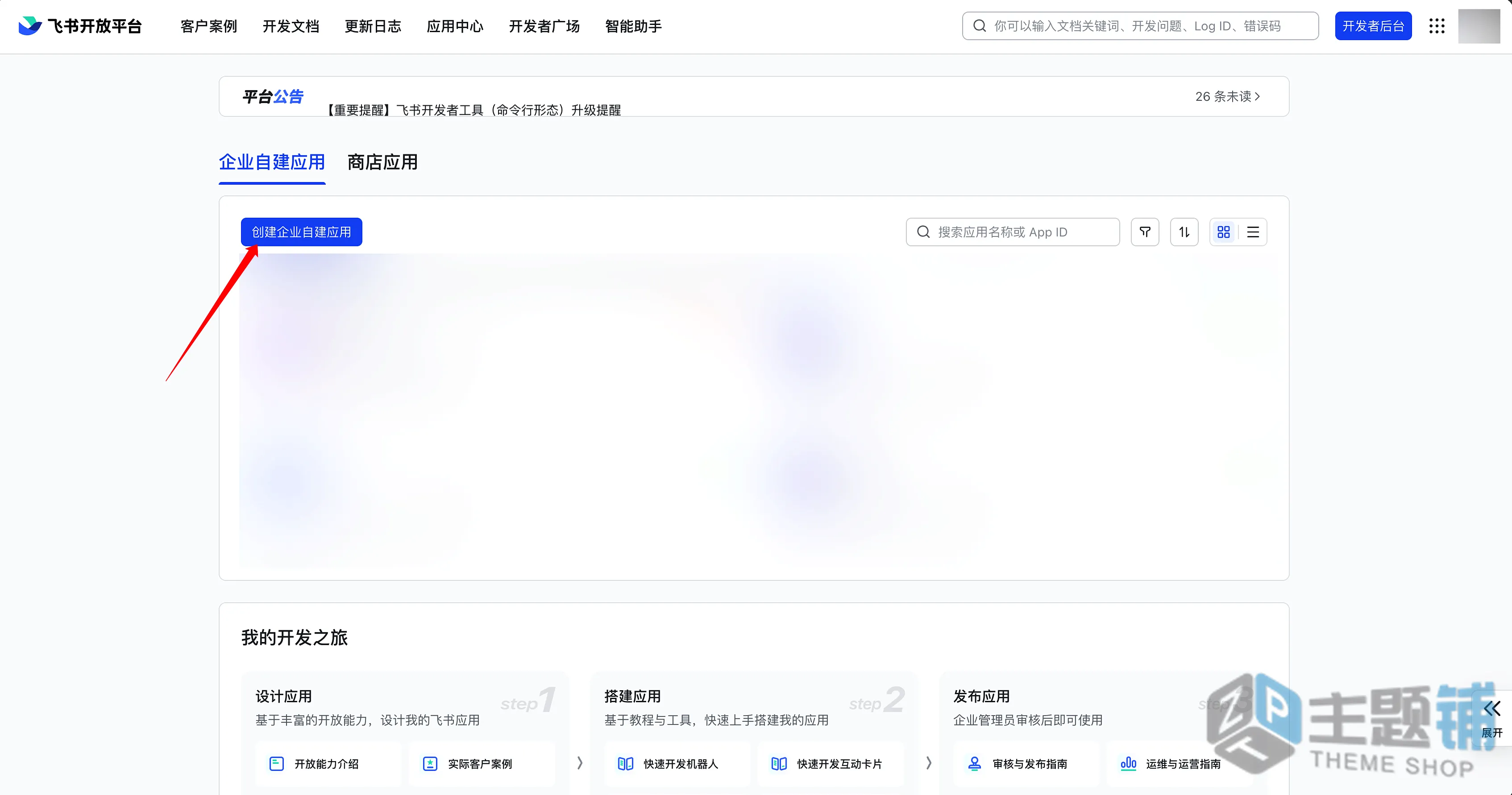The width and height of the screenshot is (1512, 795).
Task: Click the Feishu Open Platform logo
Action: click(80, 26)
